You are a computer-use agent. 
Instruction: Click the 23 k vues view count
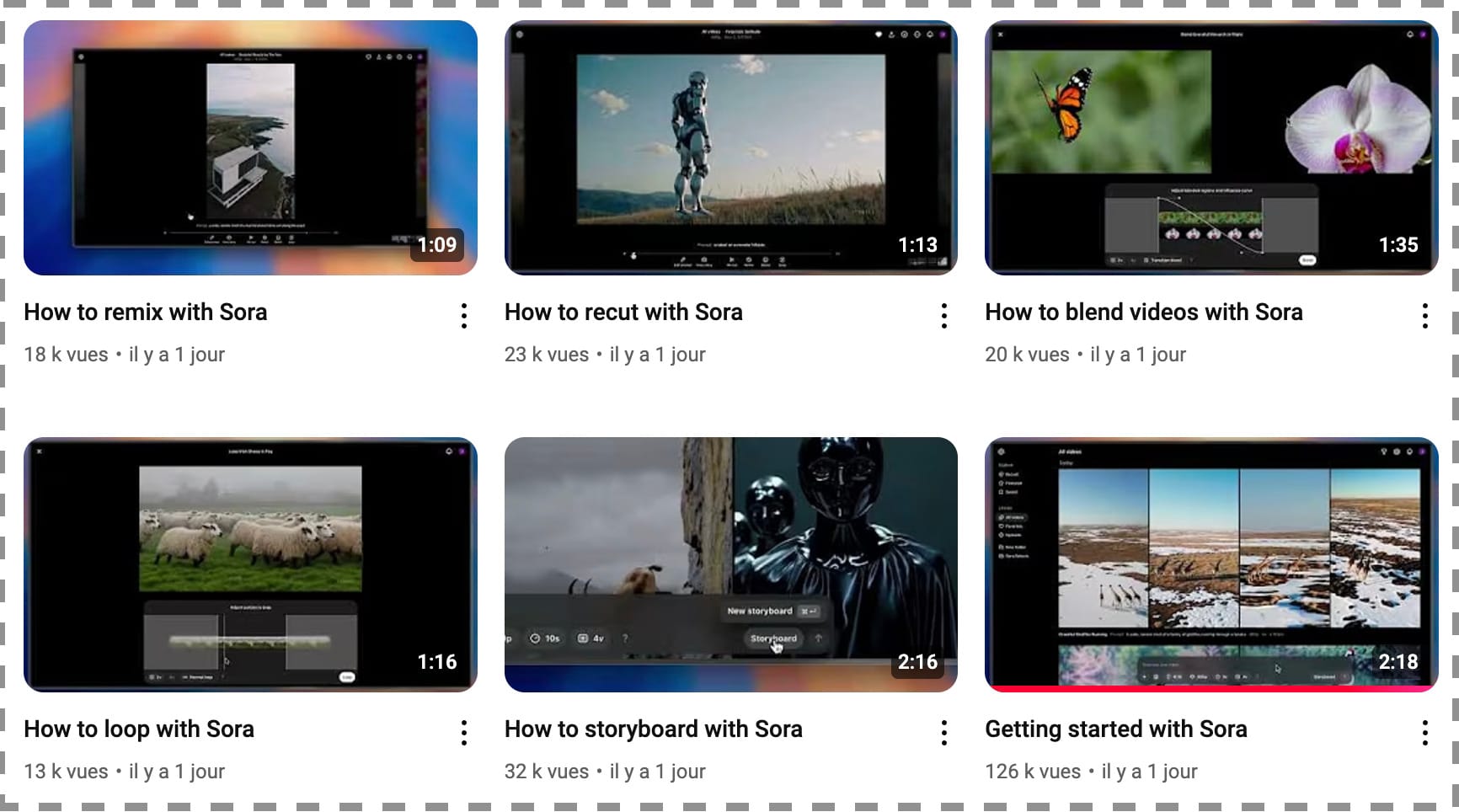547,355
